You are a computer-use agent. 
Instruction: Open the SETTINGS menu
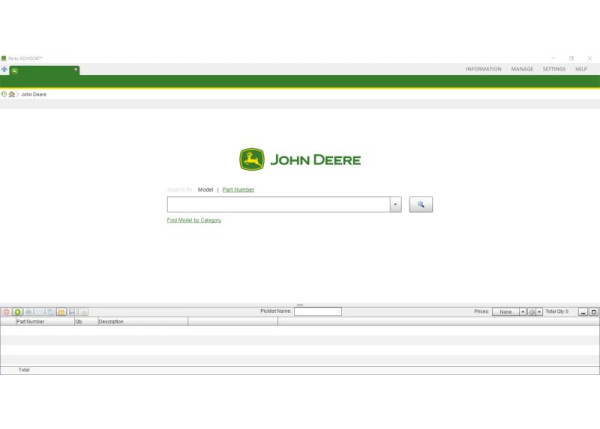point(553,69)
